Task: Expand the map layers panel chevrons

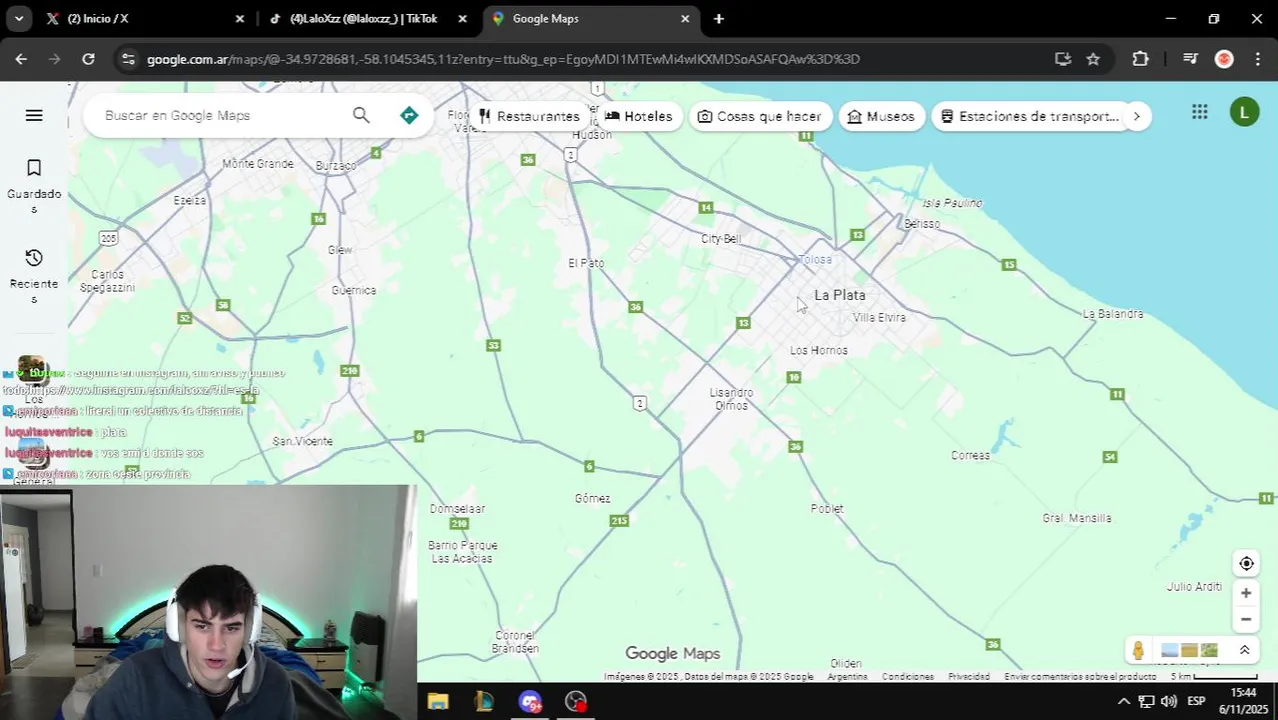Action: (x=1244, y=650)
